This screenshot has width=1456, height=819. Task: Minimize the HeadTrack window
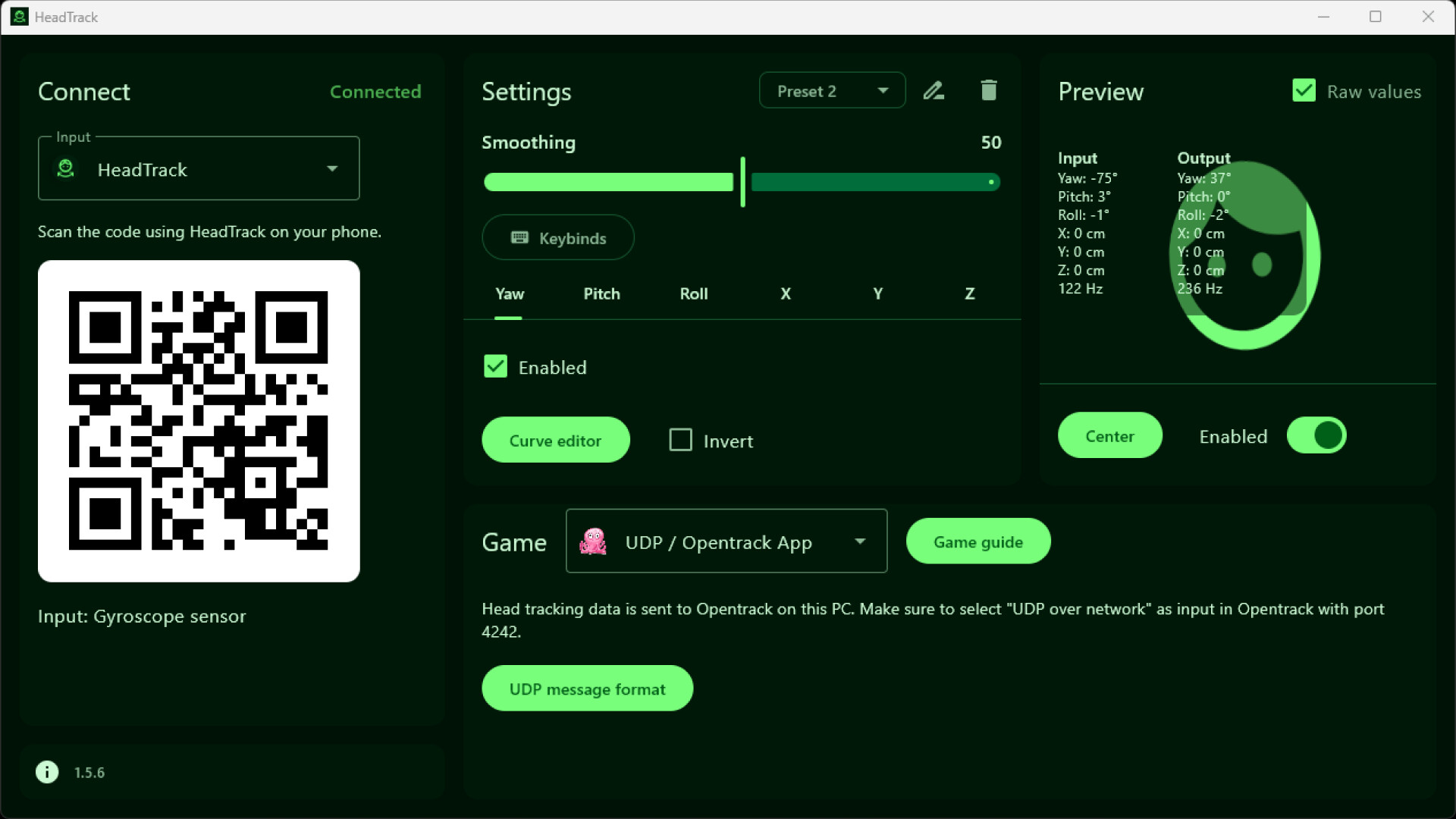tap(1324, 17)
